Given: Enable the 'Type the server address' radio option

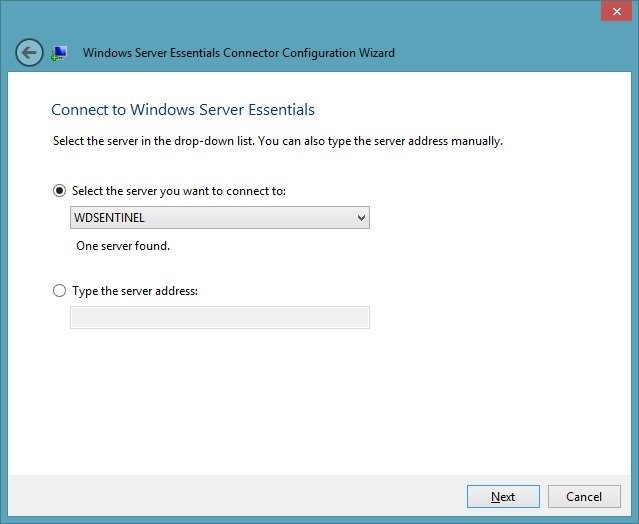Looking at the screenshot, I should point(59,291).
